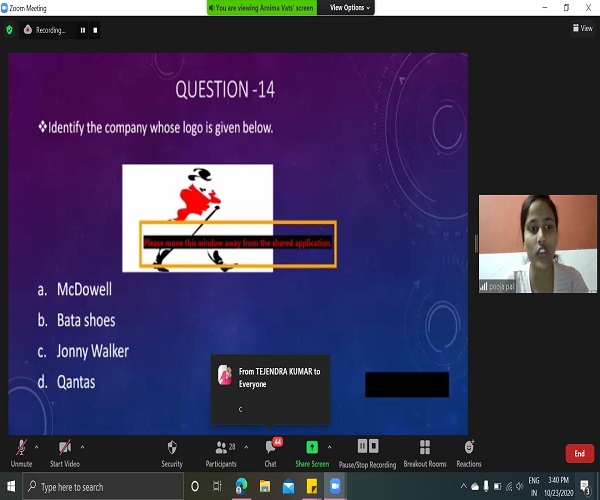Open Task View in taskbar

[217, 486]
